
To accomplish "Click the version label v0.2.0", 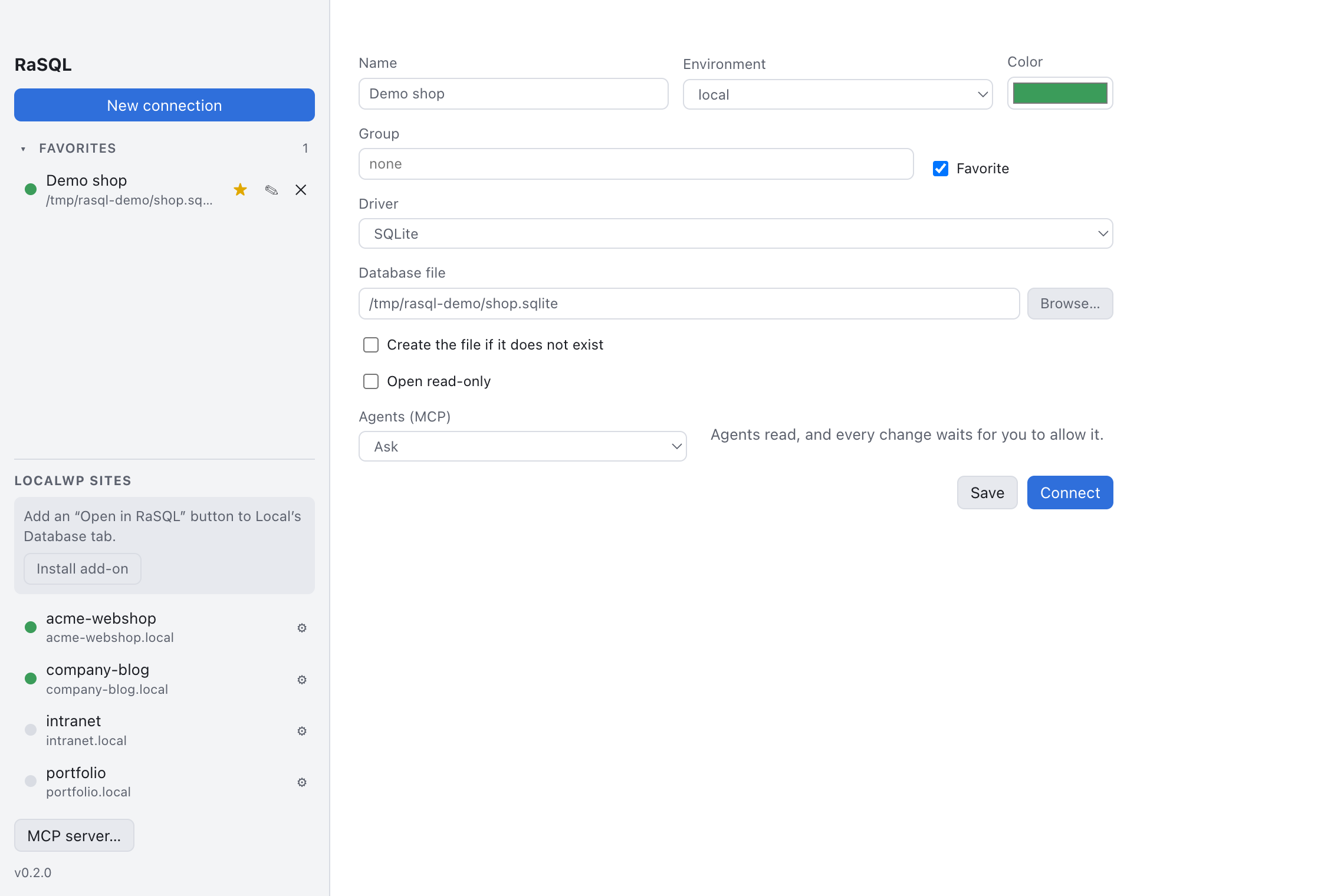I will coord(33,872).
